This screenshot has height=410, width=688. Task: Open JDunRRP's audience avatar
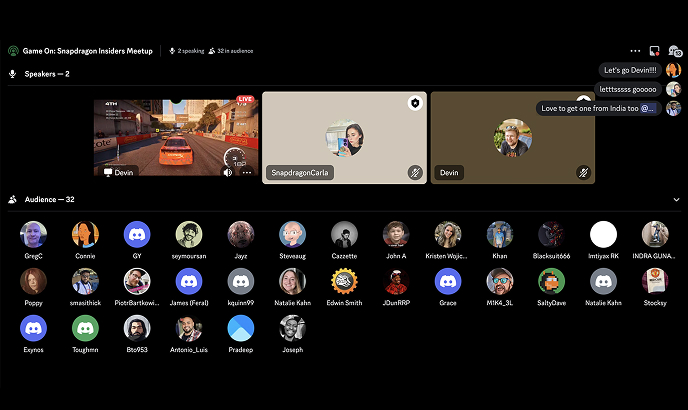pos(396,281)
